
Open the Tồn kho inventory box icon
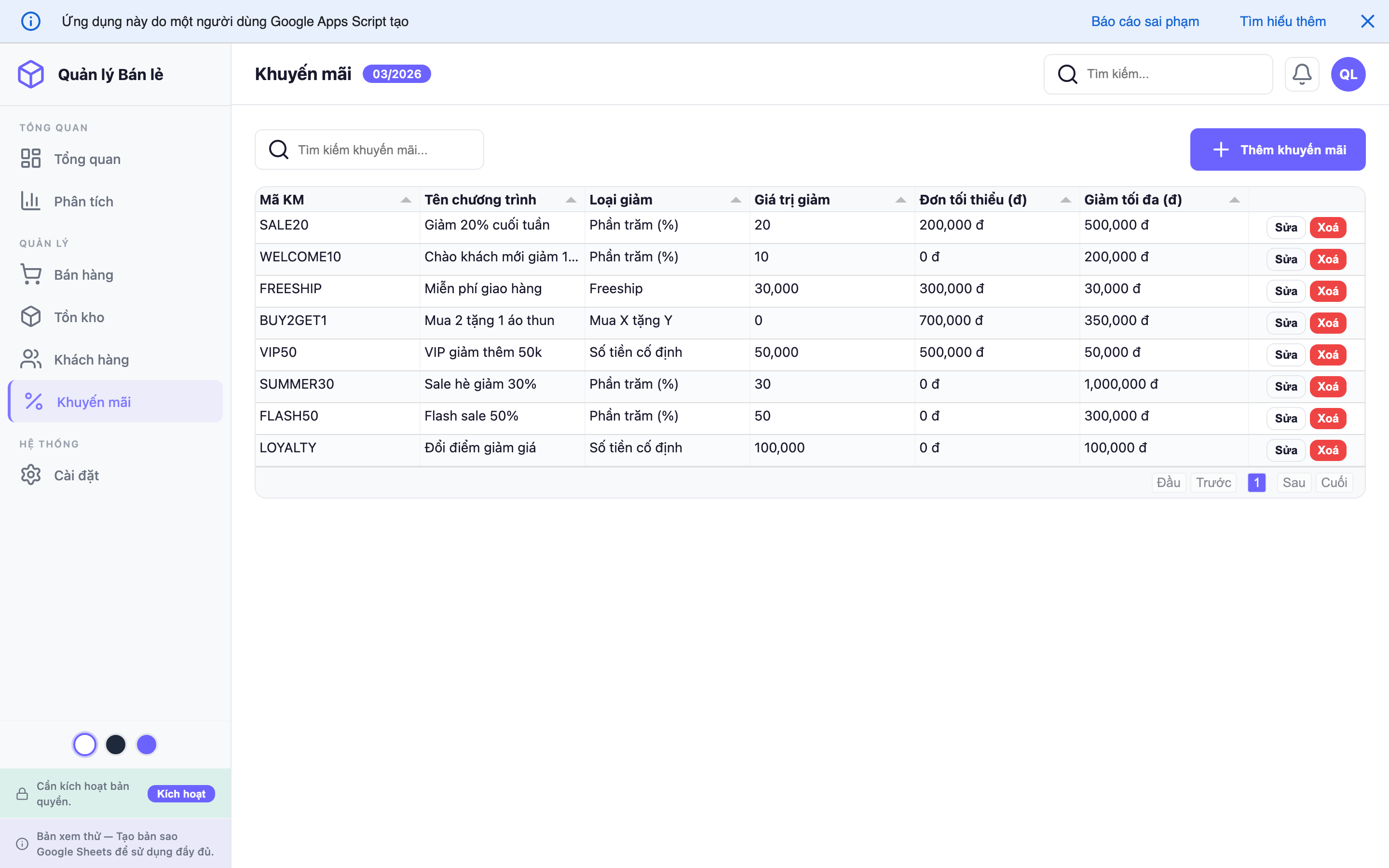pos(31,316)
